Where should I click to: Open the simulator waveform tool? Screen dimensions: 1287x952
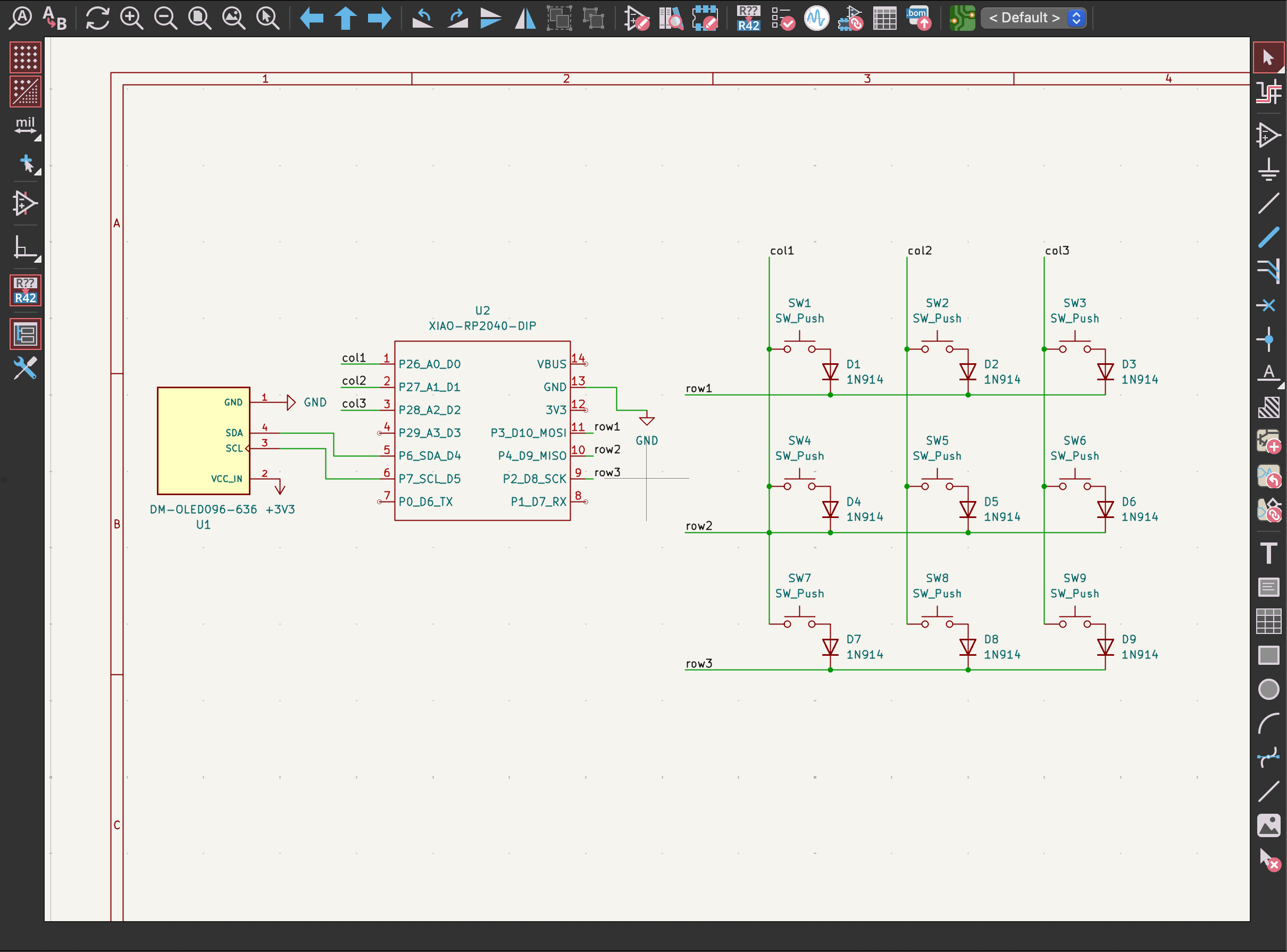(816, 18)
